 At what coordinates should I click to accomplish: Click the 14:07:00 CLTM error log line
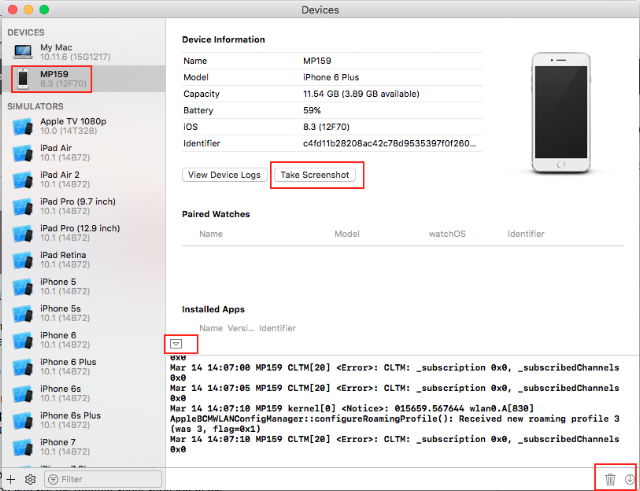pyautogui.click(x=394, y=373)
